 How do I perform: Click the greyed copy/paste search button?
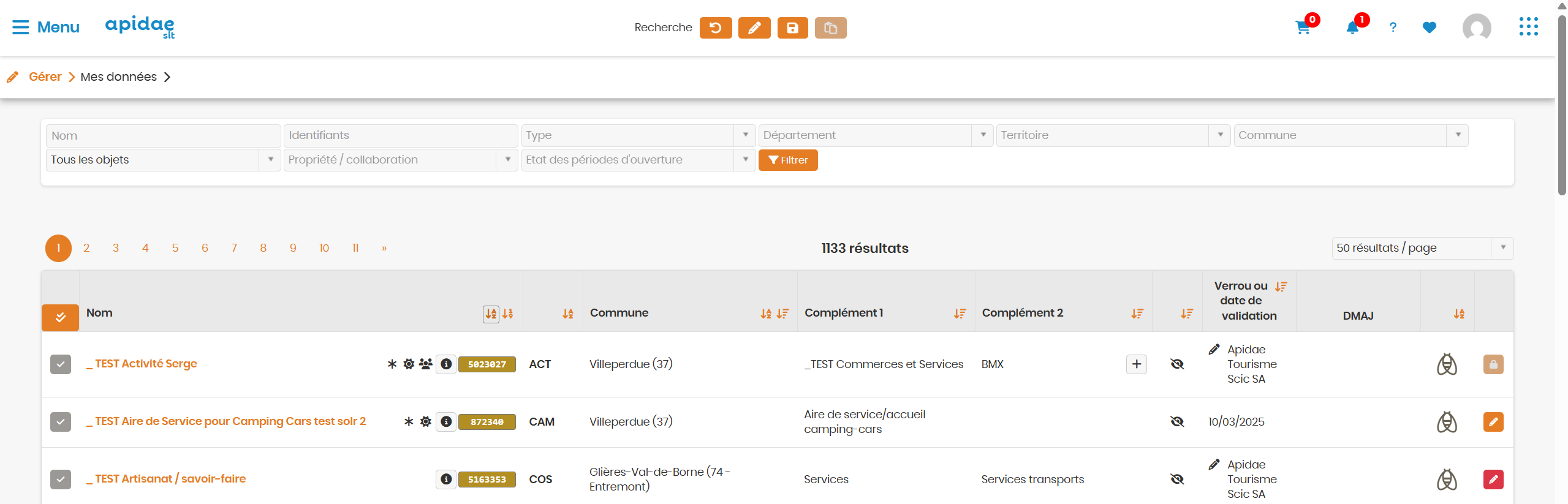pyautogui.click(x=830, y=28)
